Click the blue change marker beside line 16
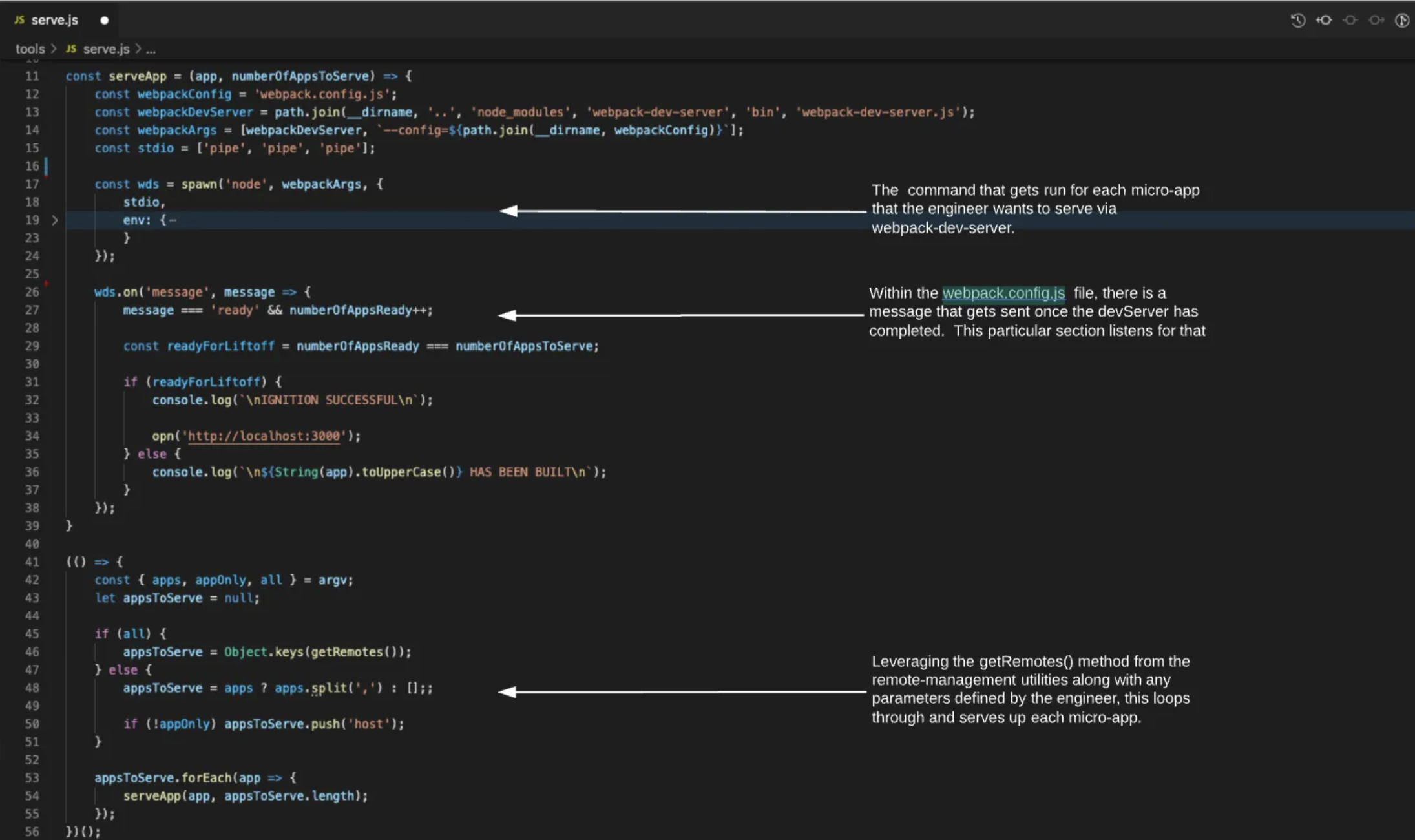 tap(46, 166)
